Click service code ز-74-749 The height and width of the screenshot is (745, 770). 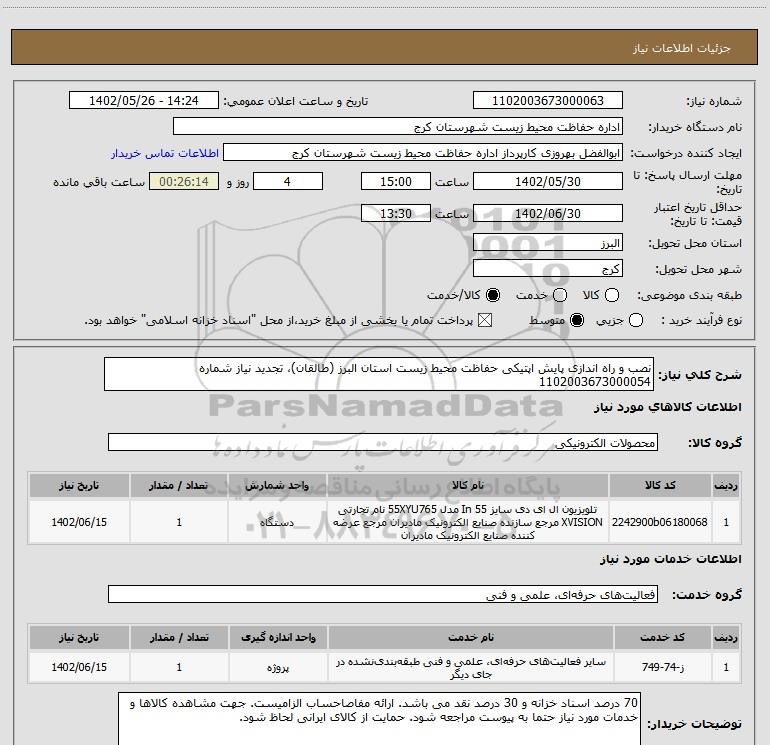click(x=663, y=667)
